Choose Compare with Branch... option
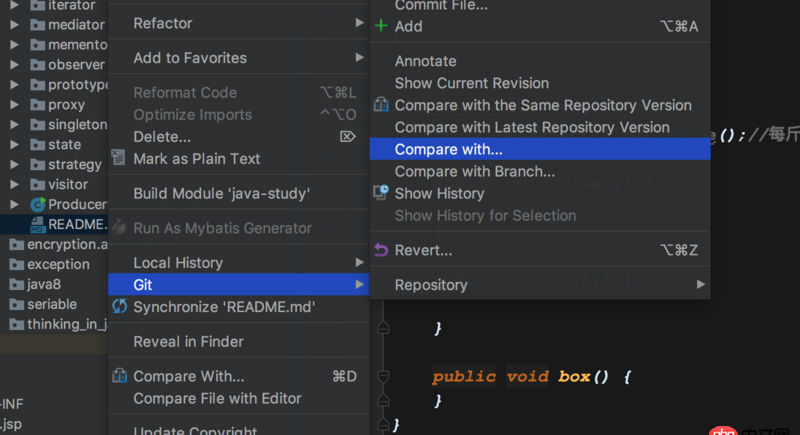The image size is (800, 435). click(x=474, y=171)
